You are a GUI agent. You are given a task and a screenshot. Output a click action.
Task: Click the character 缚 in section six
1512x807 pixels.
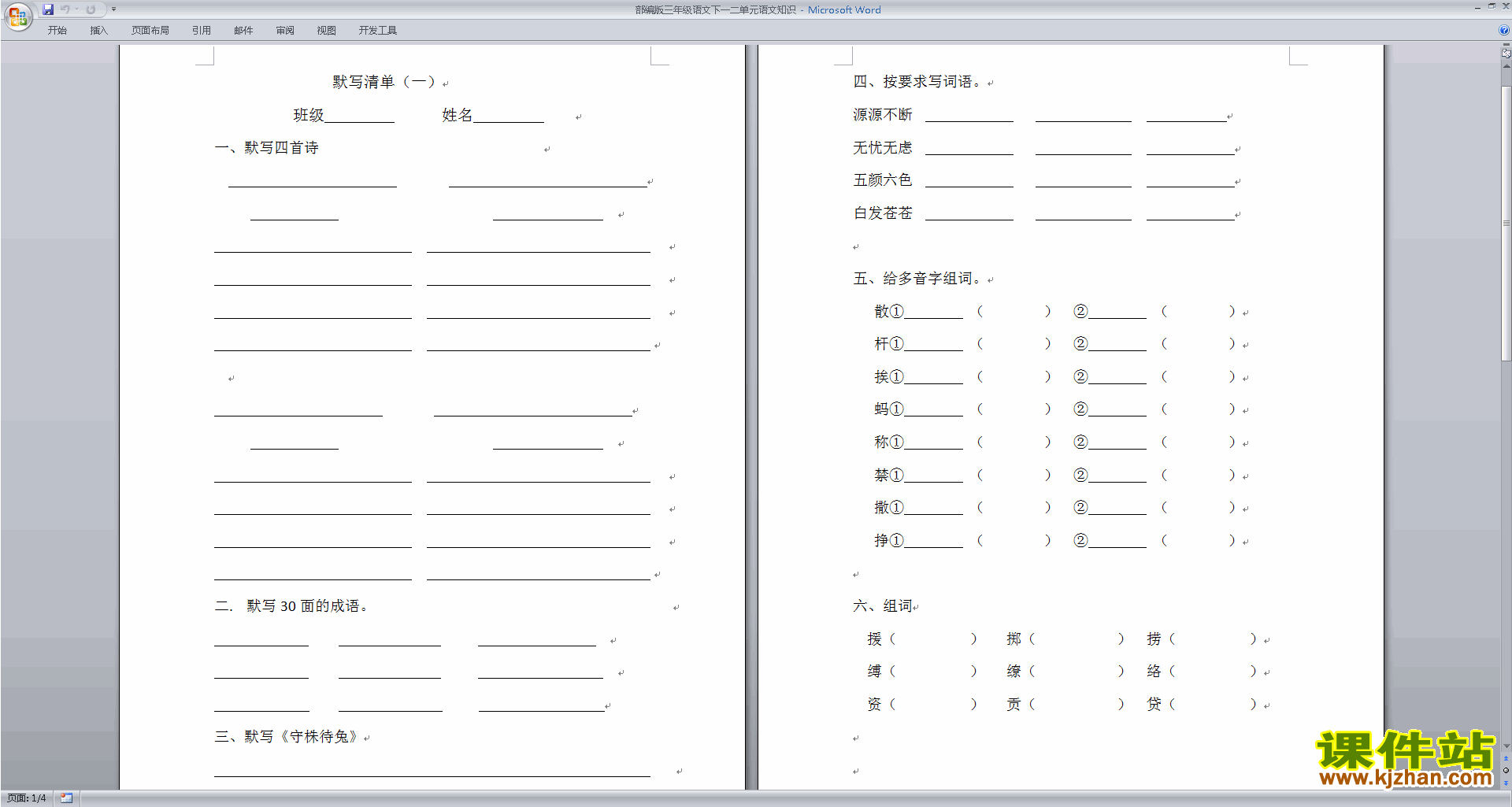[875, 672]
